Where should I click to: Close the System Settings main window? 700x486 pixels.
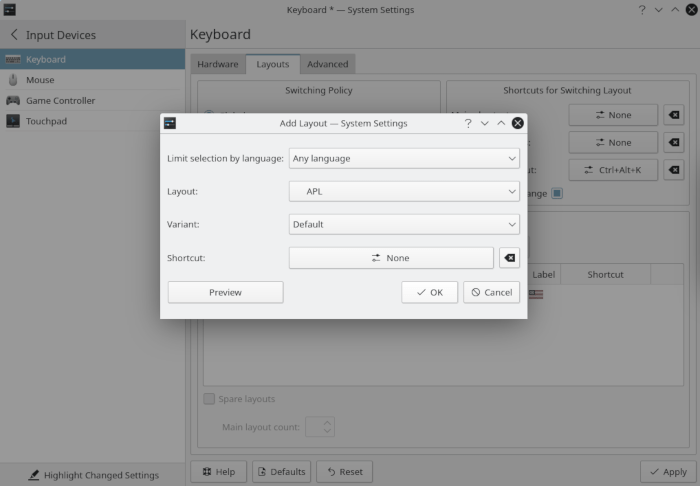click(692, 10)
